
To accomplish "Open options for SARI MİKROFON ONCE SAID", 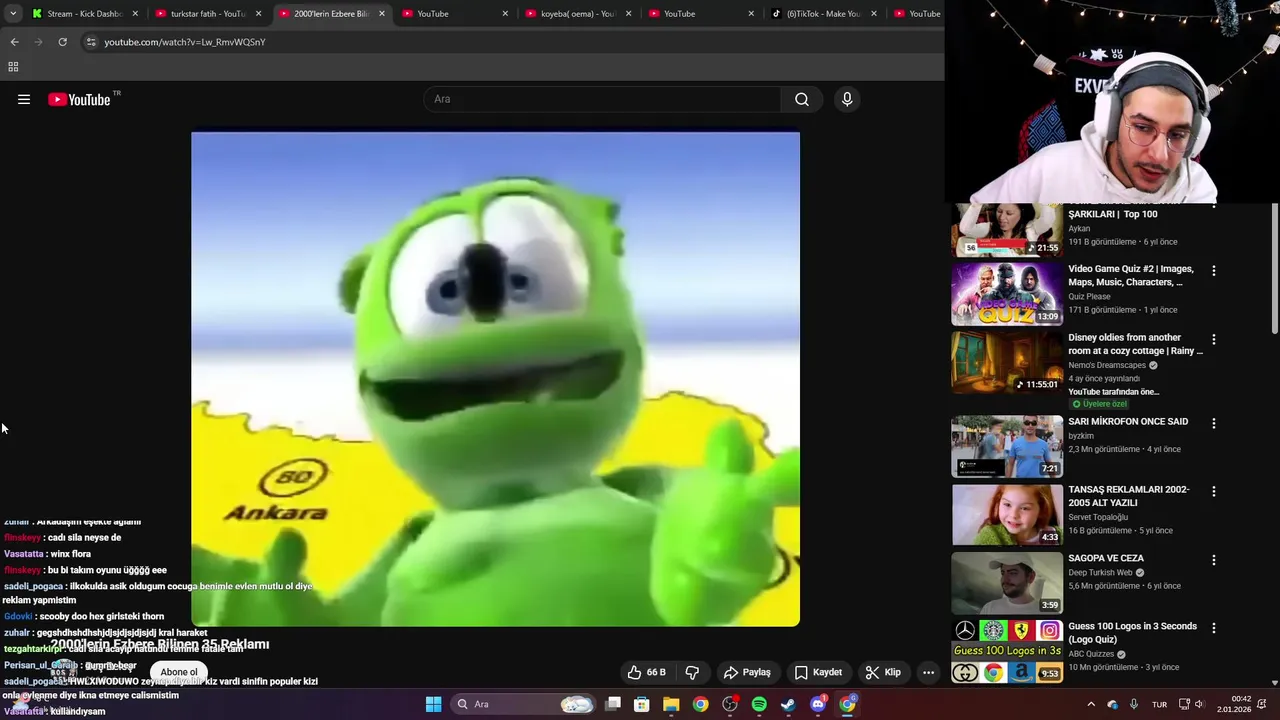I will [1213, 424].
